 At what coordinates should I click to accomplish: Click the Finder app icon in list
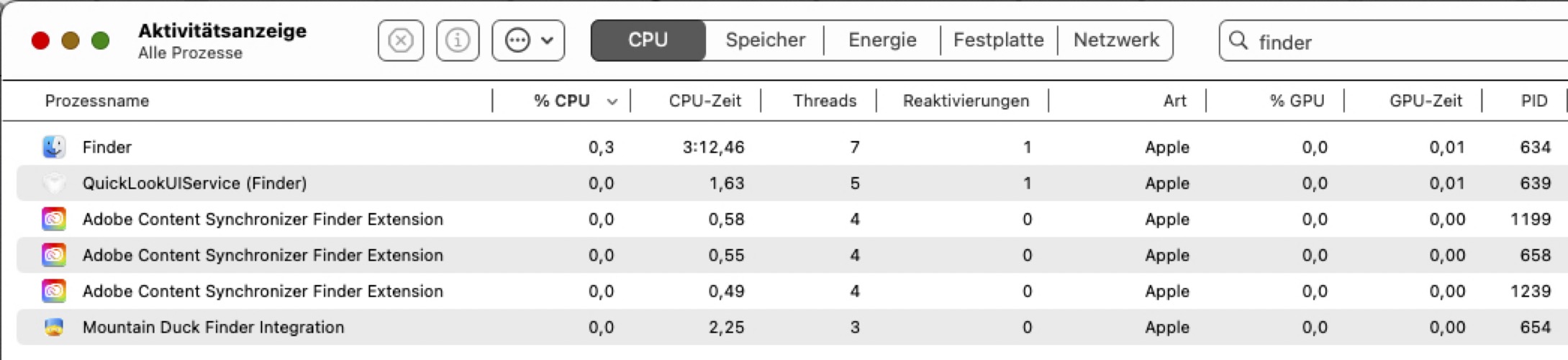coord(54,147)
